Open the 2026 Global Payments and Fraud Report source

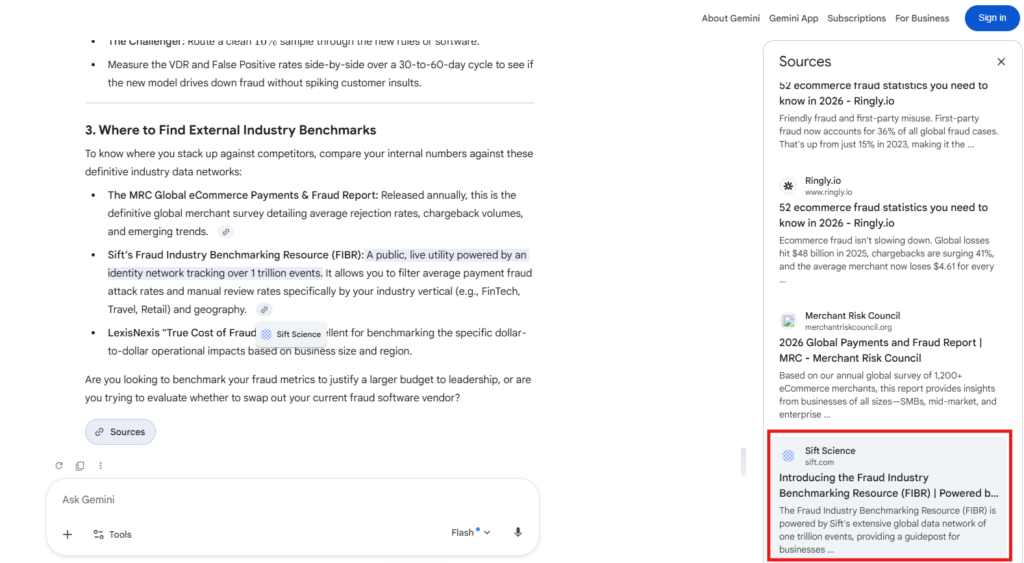(x=880, y=350)
